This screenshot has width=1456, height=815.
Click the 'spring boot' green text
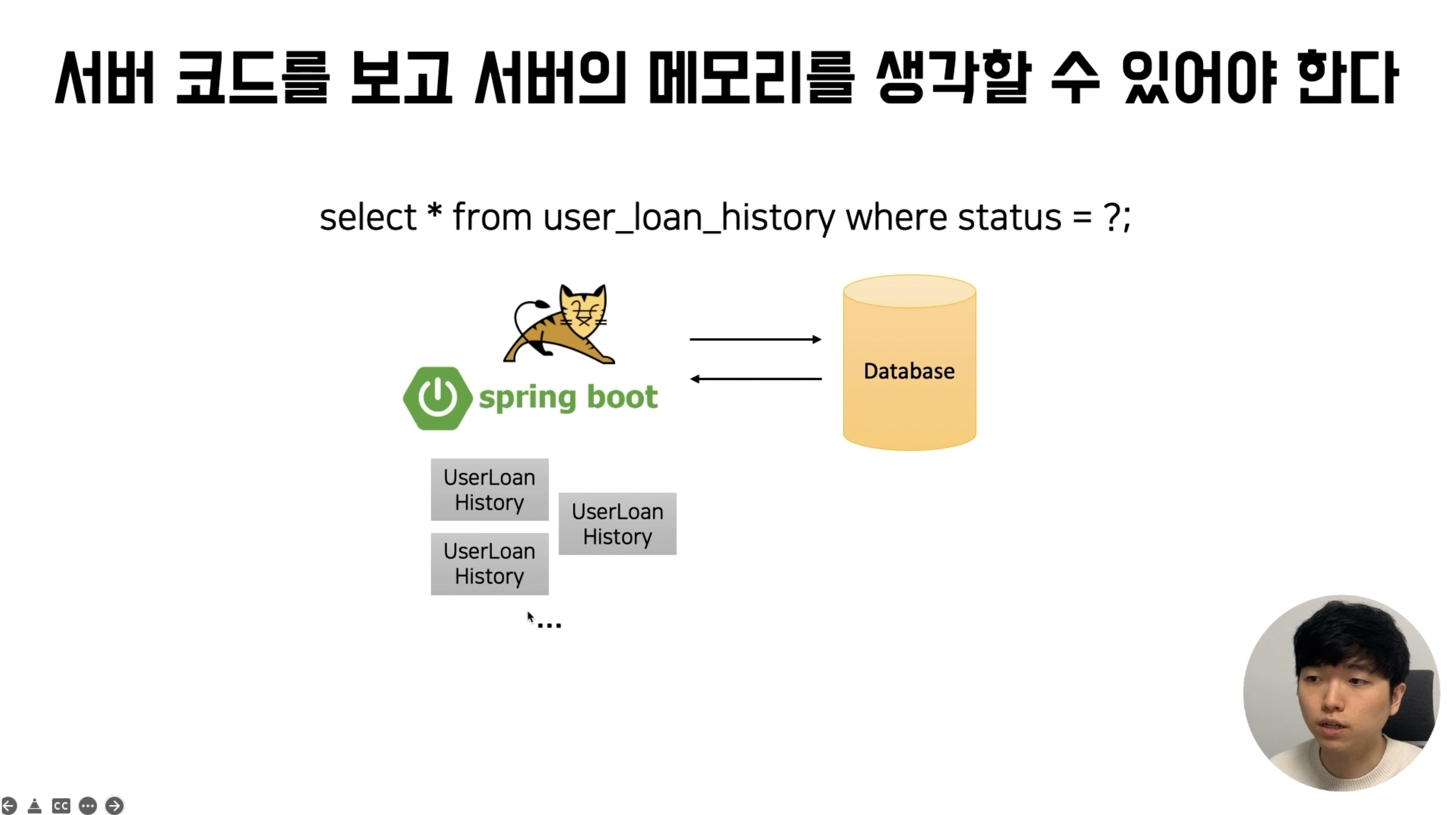(568, 398)
